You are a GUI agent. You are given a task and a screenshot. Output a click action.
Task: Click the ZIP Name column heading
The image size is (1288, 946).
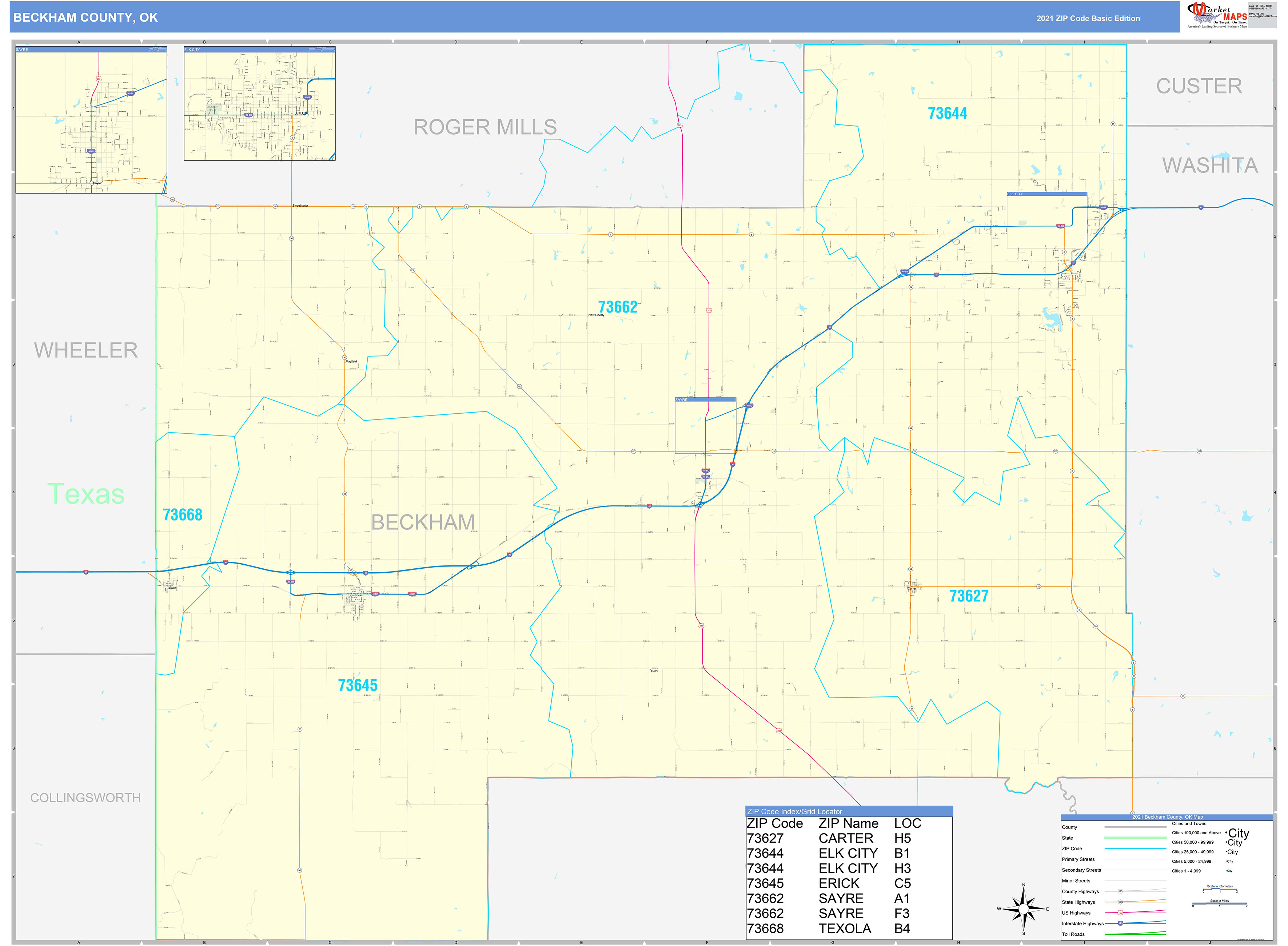(848, 823)
